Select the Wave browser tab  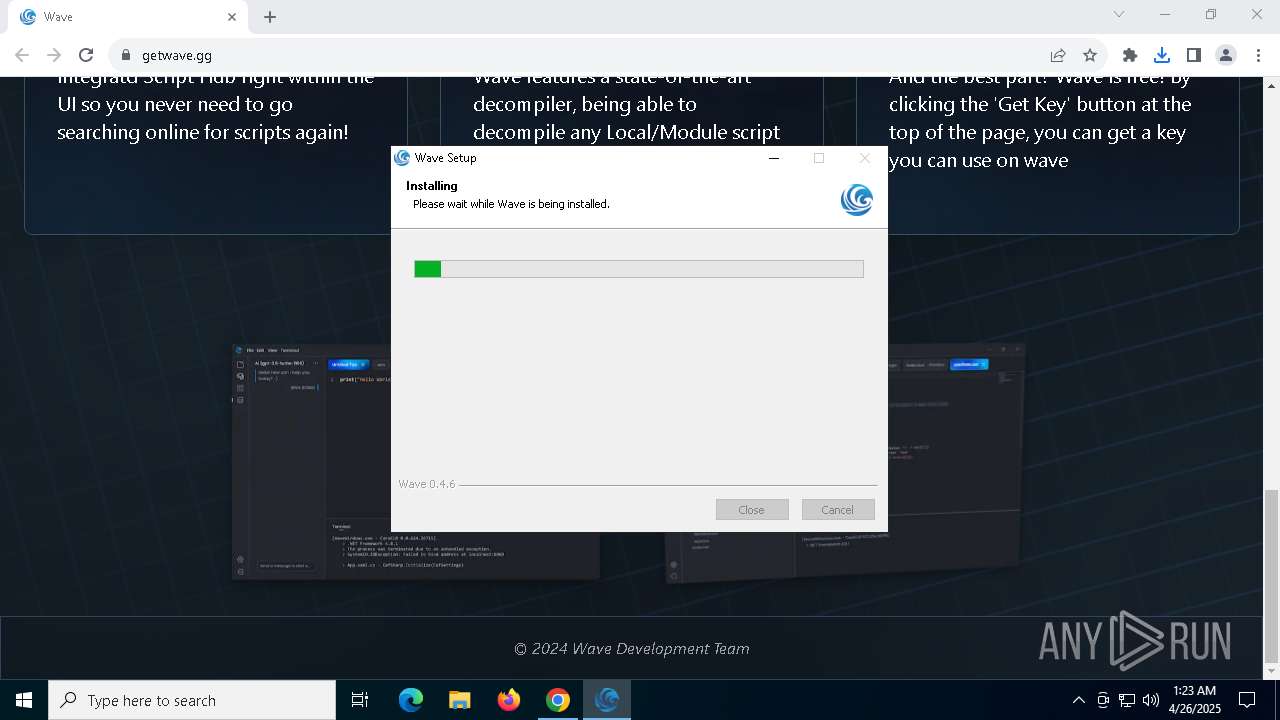pyautogui.click(x=127, y=17)
